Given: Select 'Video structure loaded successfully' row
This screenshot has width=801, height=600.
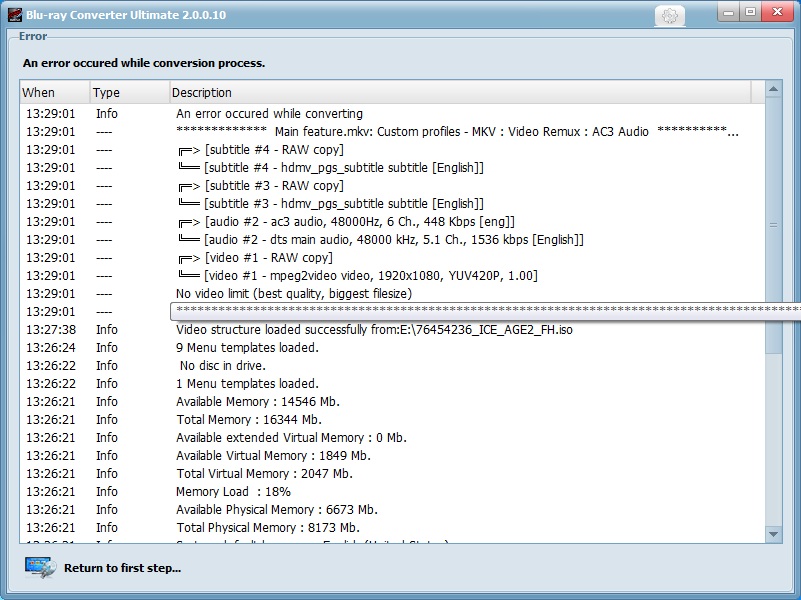Looking at the screenshot, I should (392, 329).
